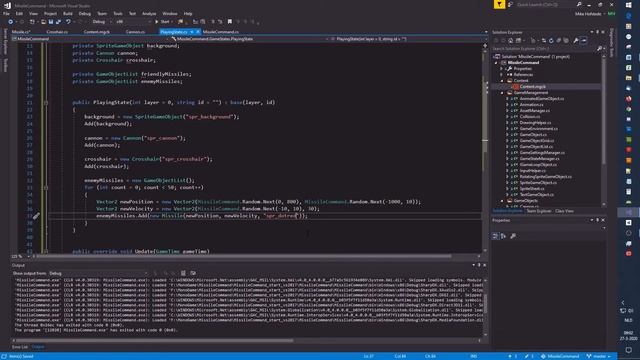Click the MissileCommand repository status item
640x360 pixels.
pyautogui.click(x=560, y=356)
